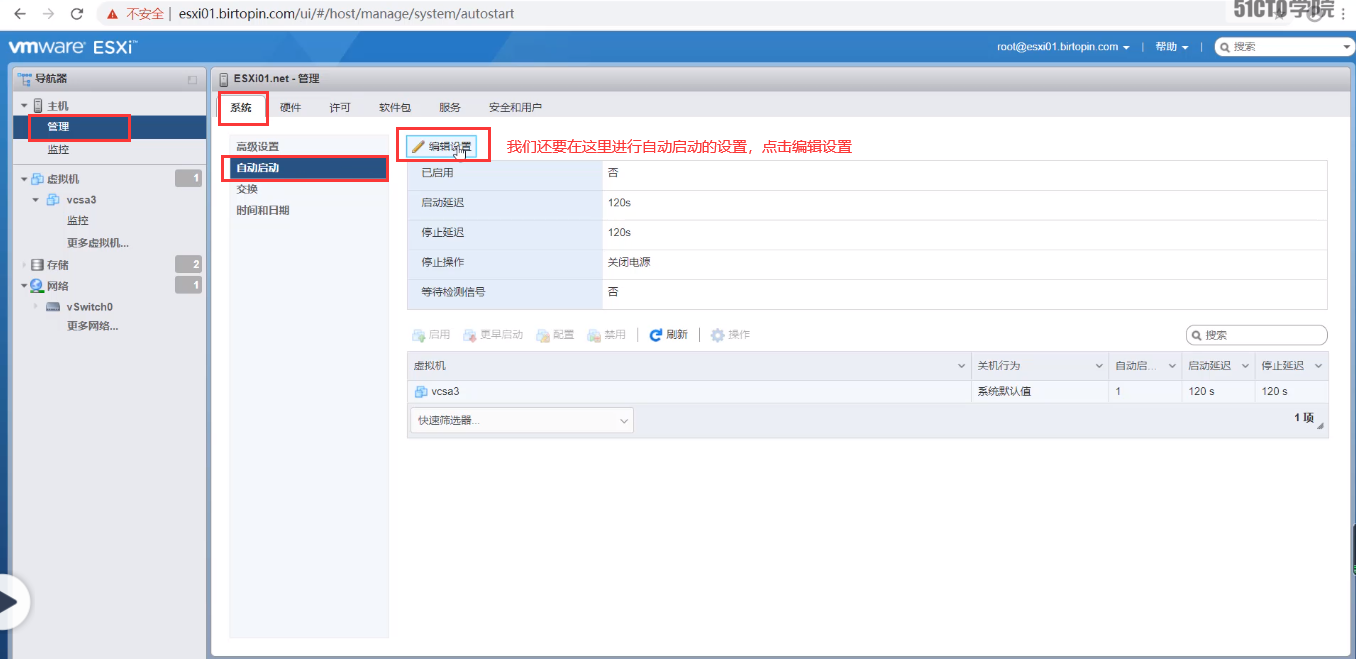The width and height of the screenshot is (1356, 659).
Task: Open the 自动启... column header dropdown arrow
Action: click(1172, 366)
